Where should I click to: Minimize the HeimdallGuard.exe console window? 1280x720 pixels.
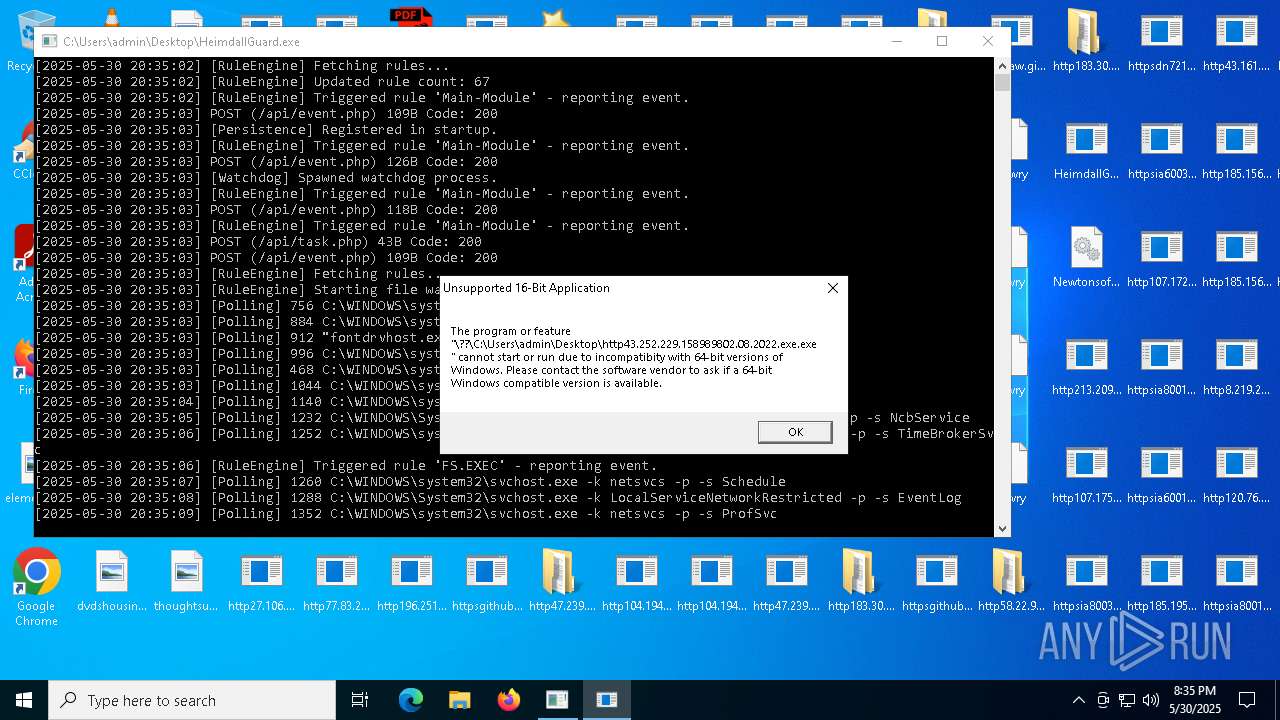point(896,41)
